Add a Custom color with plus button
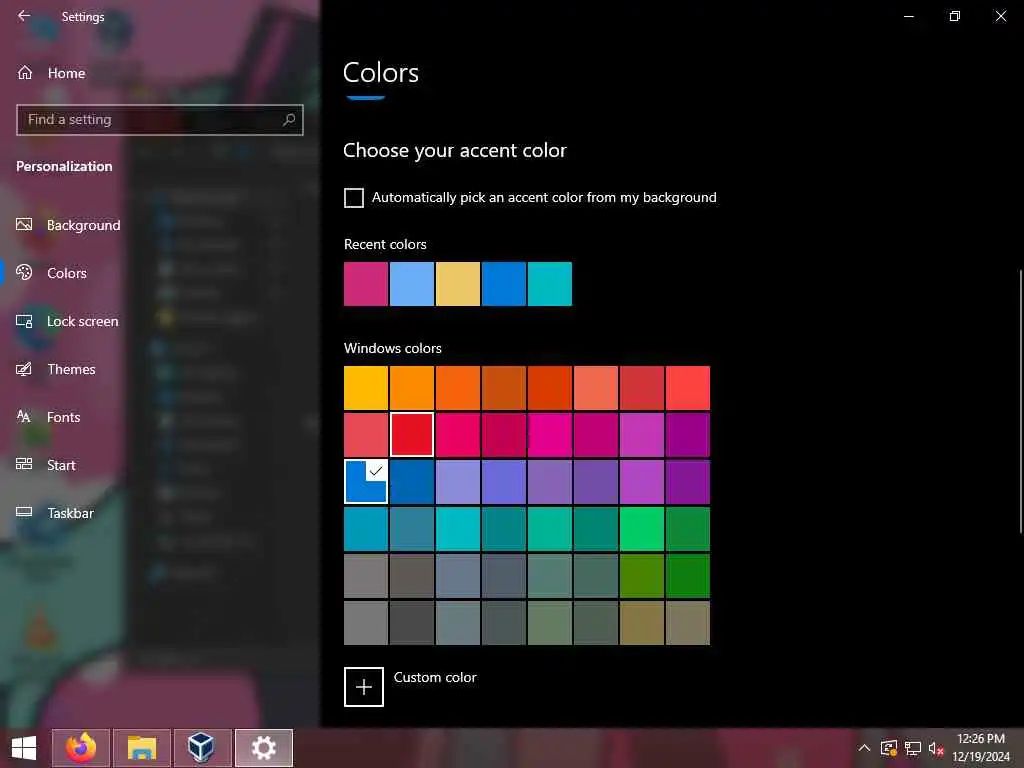 click(364, 687)
